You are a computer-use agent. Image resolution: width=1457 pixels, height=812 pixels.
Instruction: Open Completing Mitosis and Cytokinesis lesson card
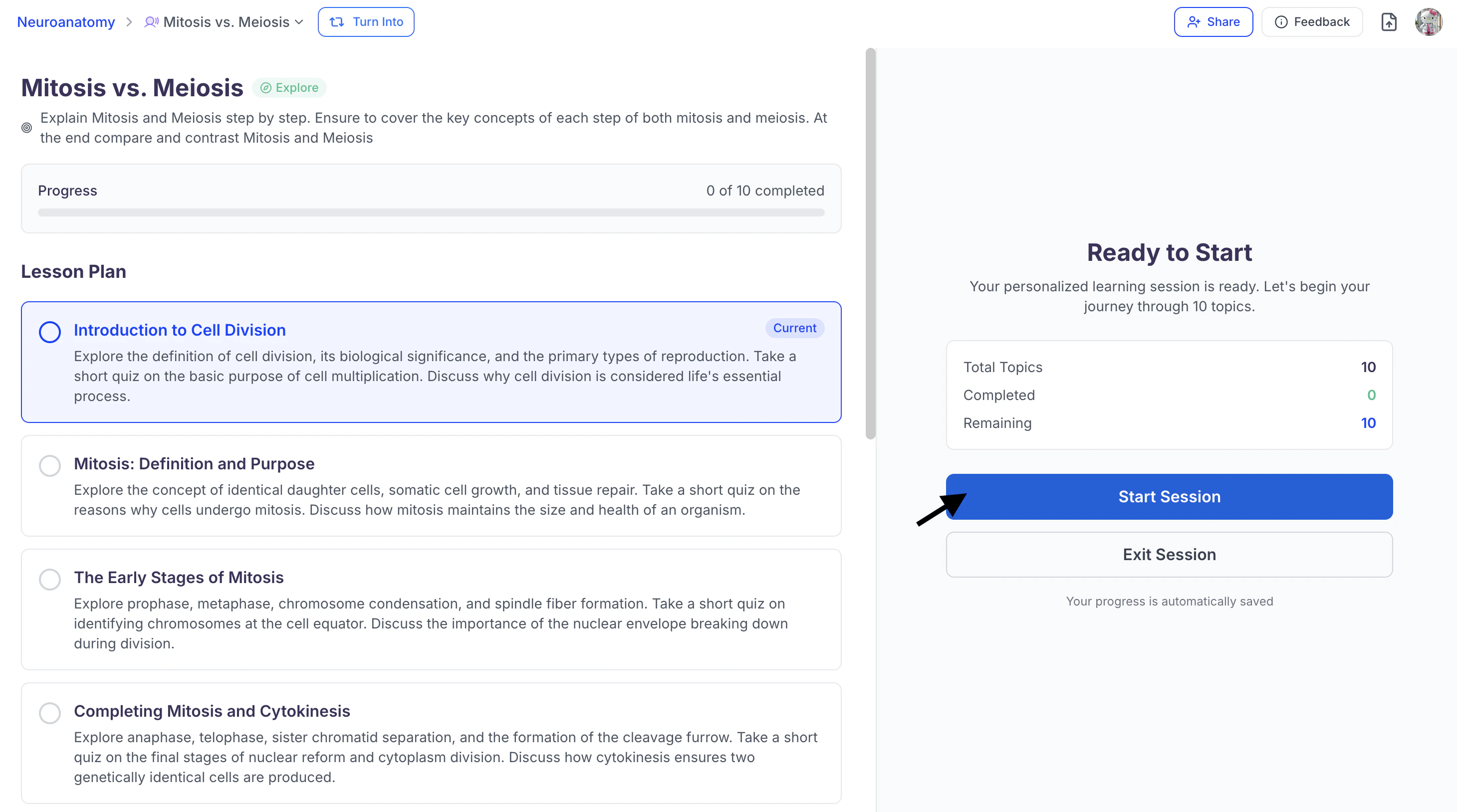pos(212,711)
